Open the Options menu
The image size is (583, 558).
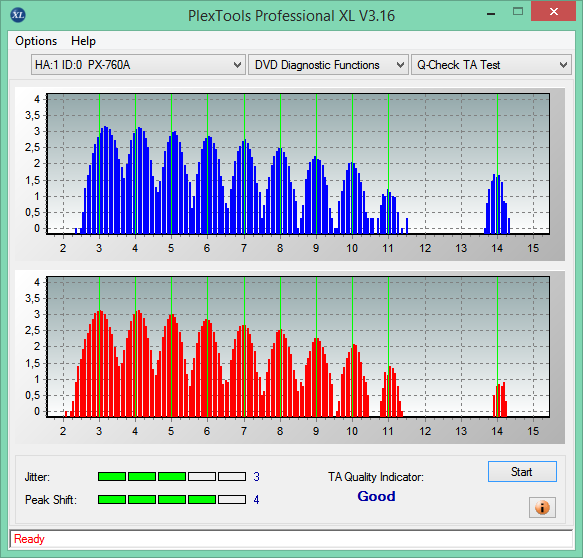pyautogui.click(x=36, y=41)
